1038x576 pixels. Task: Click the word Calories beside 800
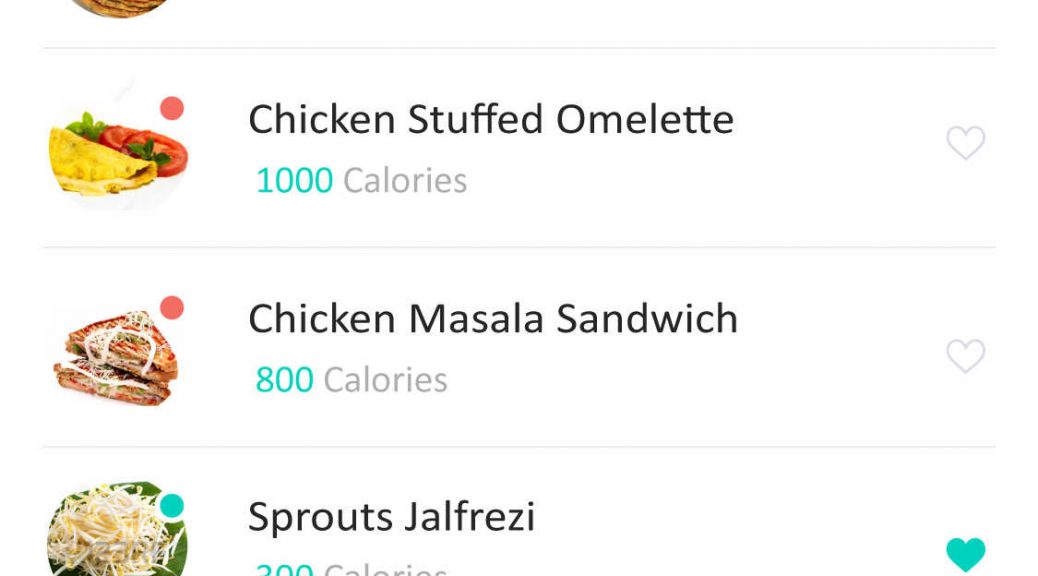(386, 380)
